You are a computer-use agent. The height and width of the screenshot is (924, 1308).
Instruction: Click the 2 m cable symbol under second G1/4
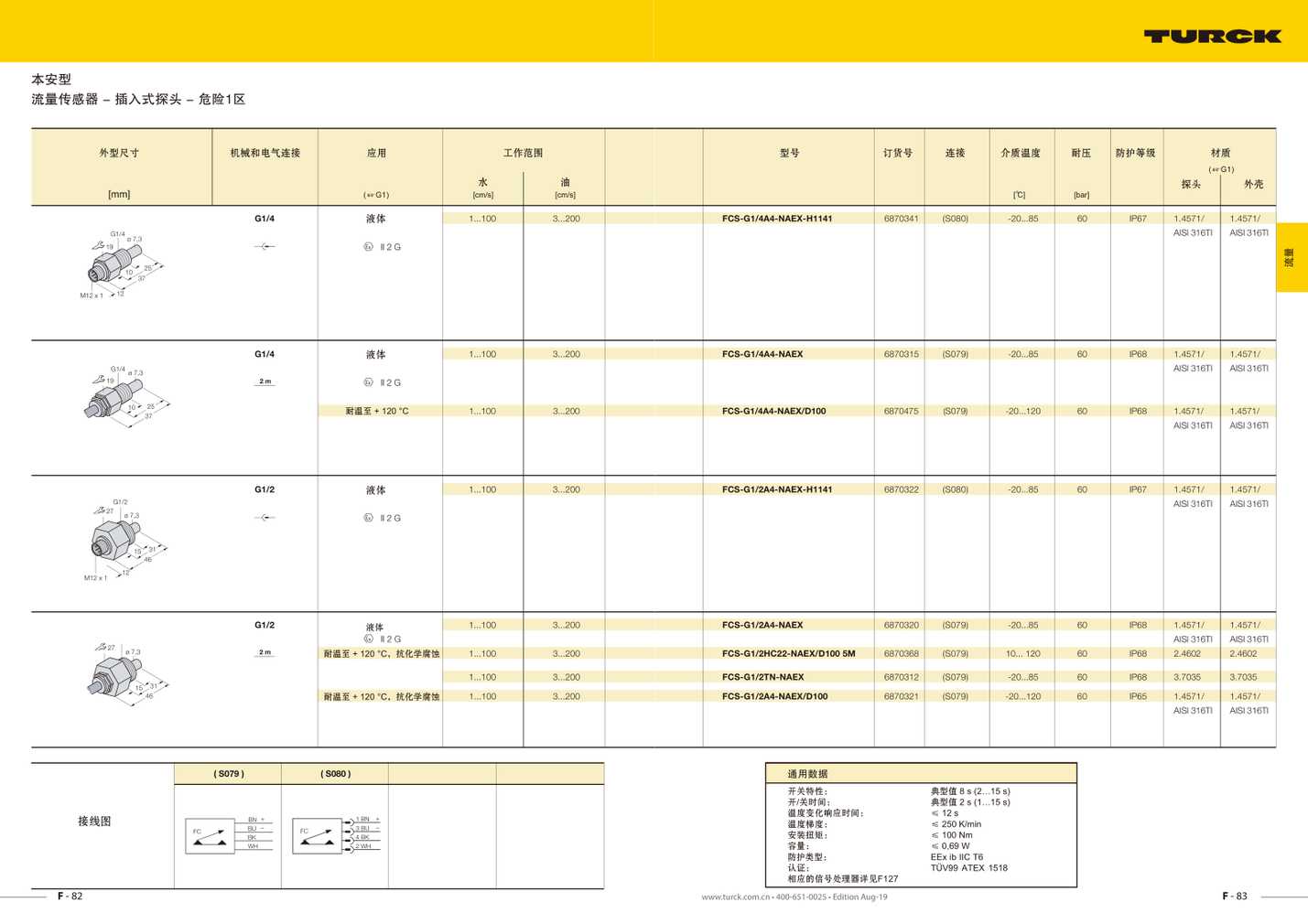click(x=265, y=381)
